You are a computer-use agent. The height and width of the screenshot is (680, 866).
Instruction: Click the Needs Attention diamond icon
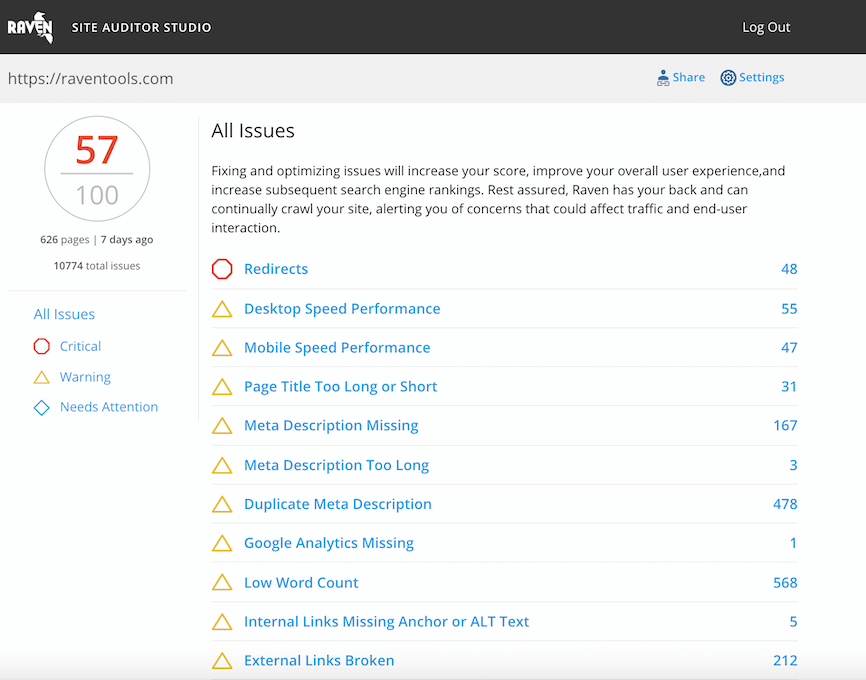click(x=42, y=407)
